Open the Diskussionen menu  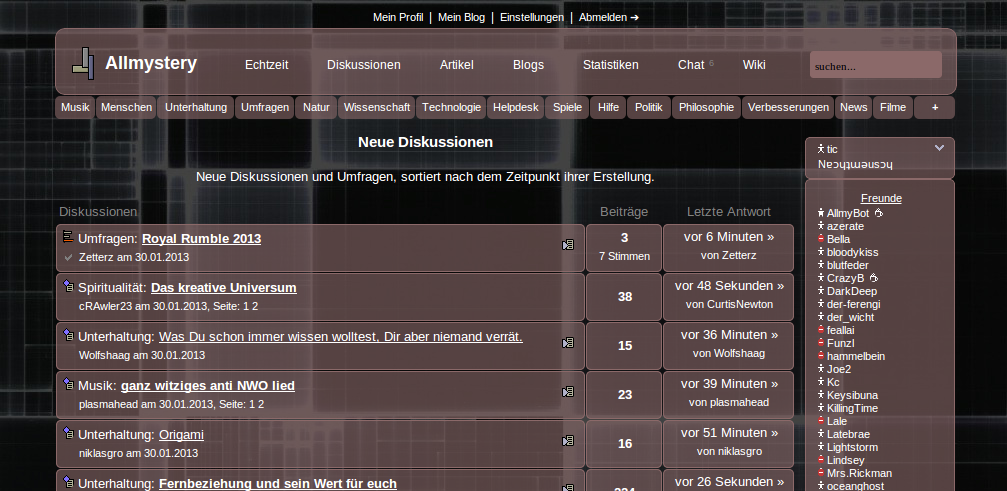(x=363, y=65)
